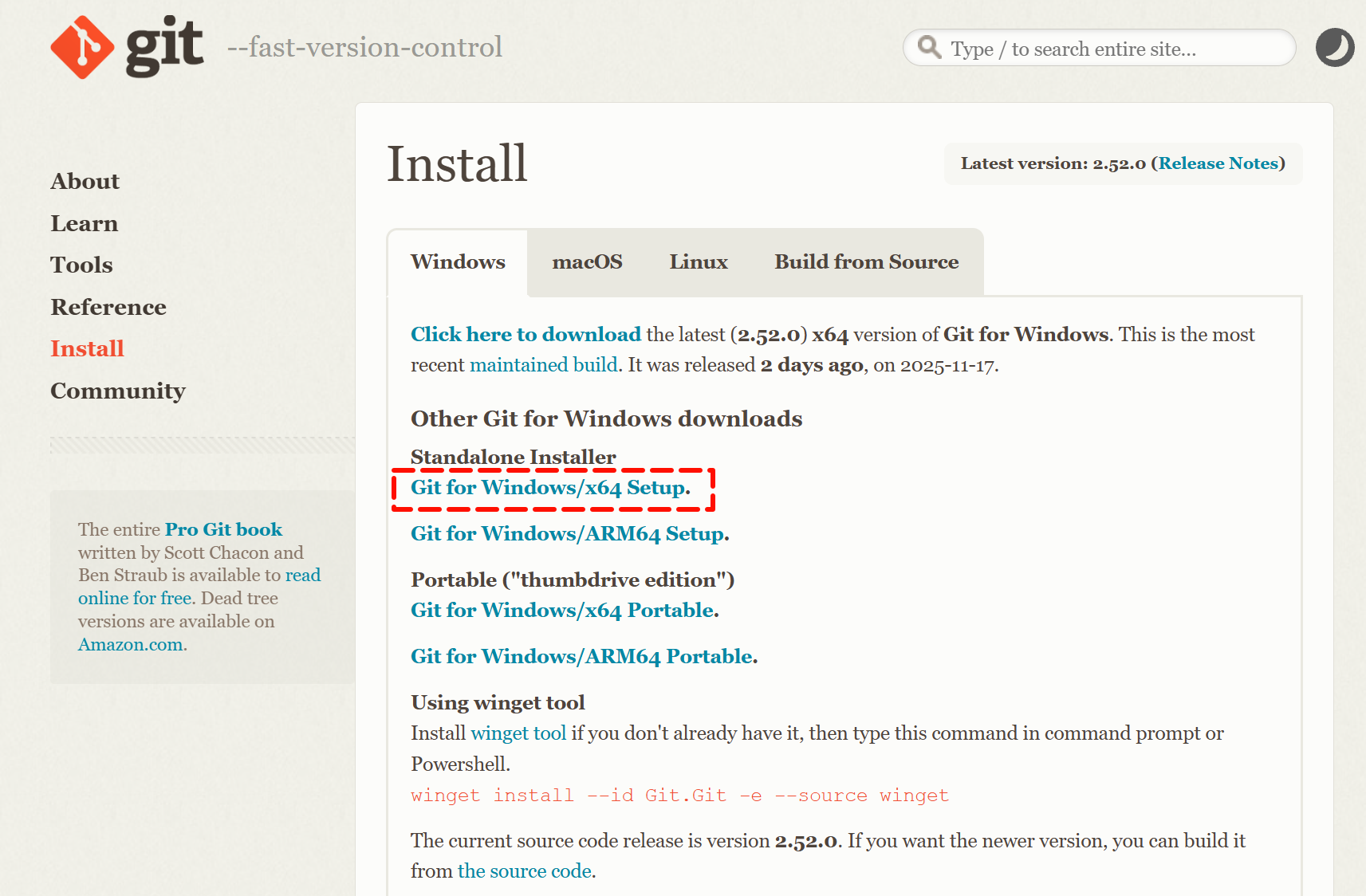Click the 'read online for free' link

click(199, 587)
